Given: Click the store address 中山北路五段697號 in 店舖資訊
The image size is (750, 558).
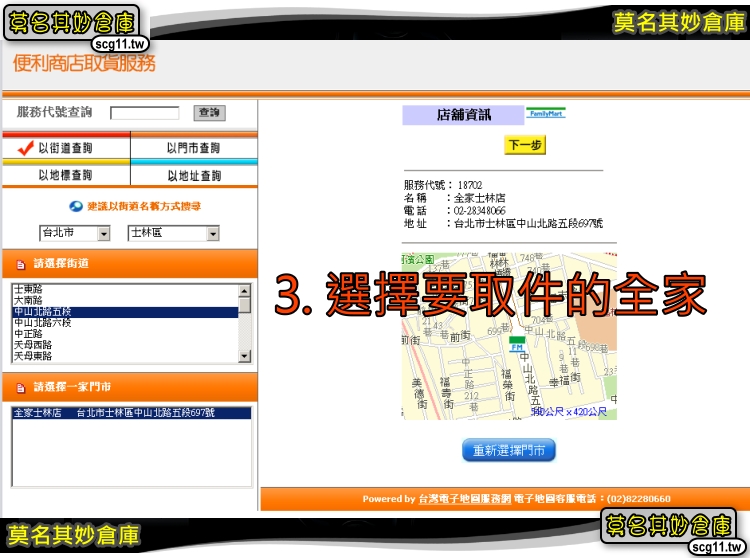Looking at the screenshot, I should [528, 223].
